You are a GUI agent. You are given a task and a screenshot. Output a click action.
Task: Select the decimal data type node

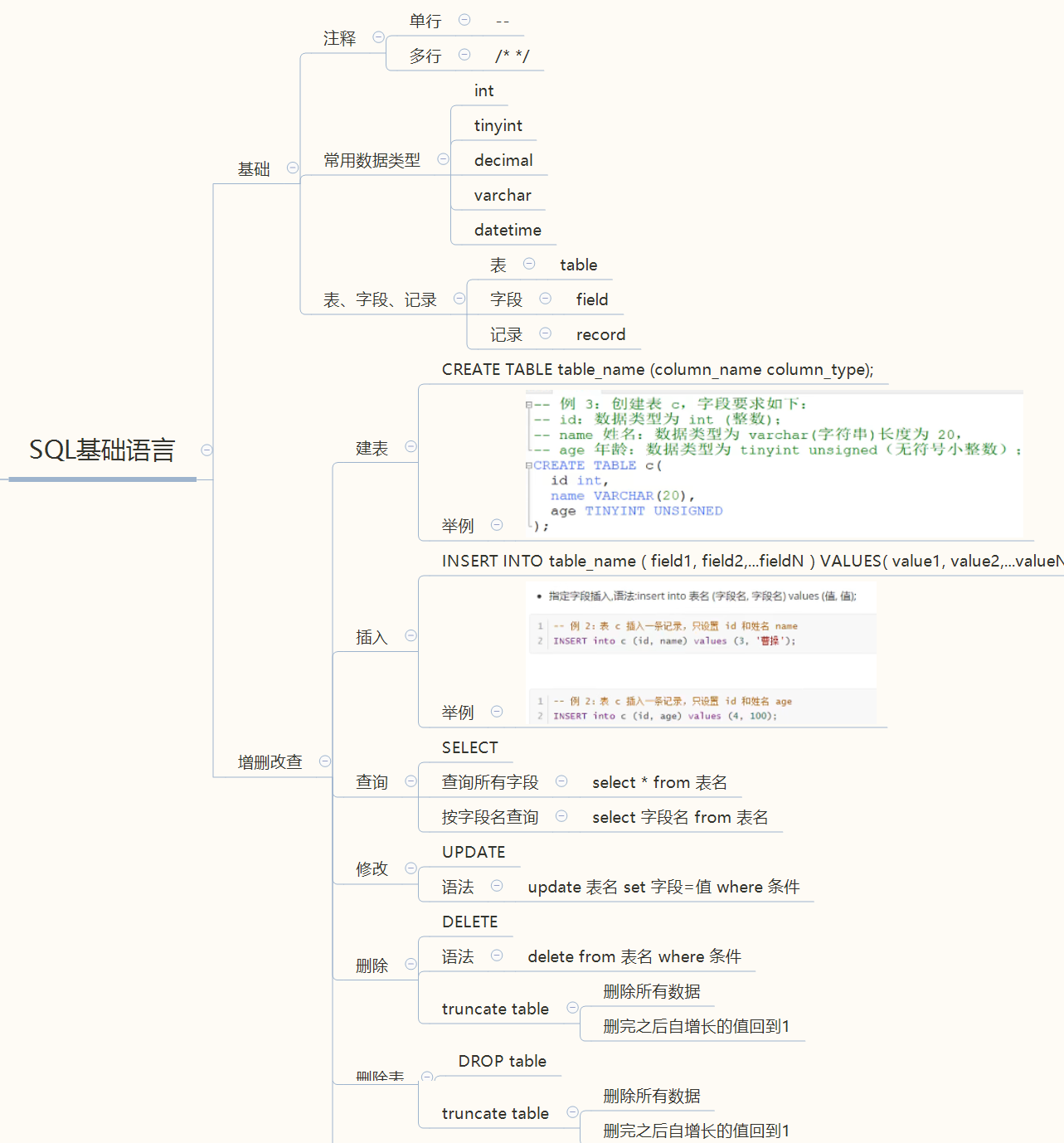pos(503,160)
